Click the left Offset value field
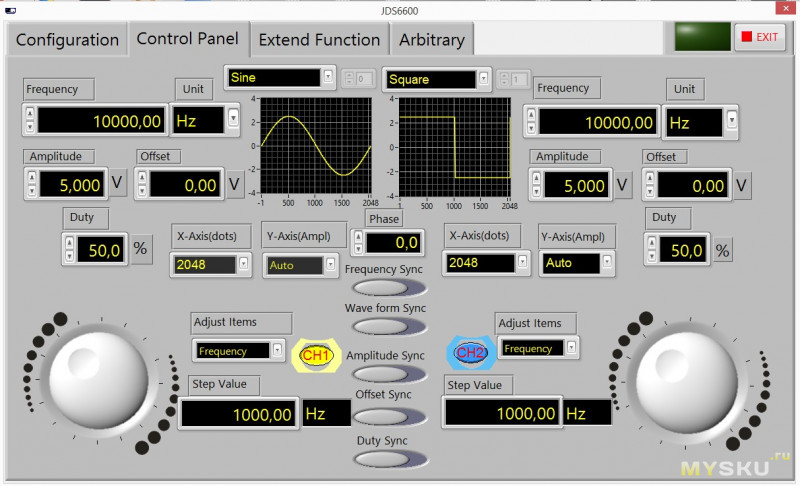Screen dimensions: 800x486 188,185
